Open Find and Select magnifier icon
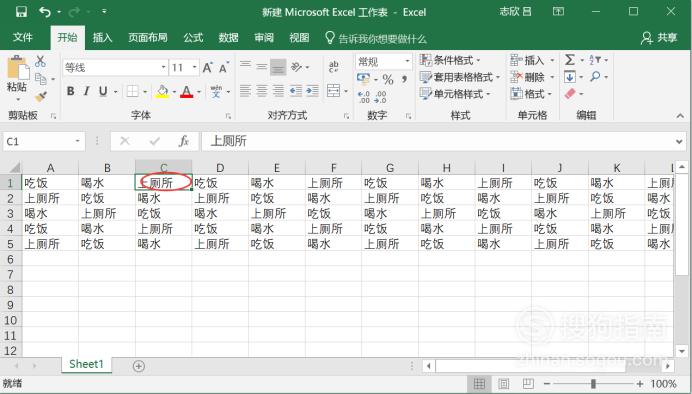The image size is (692, 394). coord(595,77)
